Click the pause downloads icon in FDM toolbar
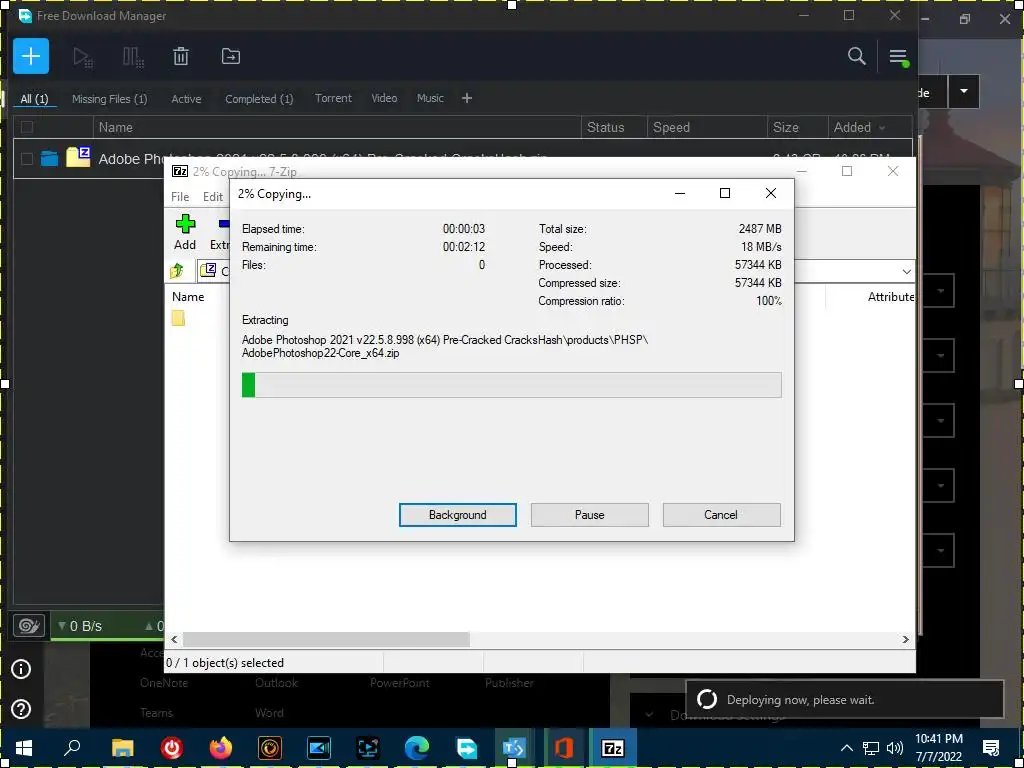This screenshot has height=768, width=1024. pos(133,57)
